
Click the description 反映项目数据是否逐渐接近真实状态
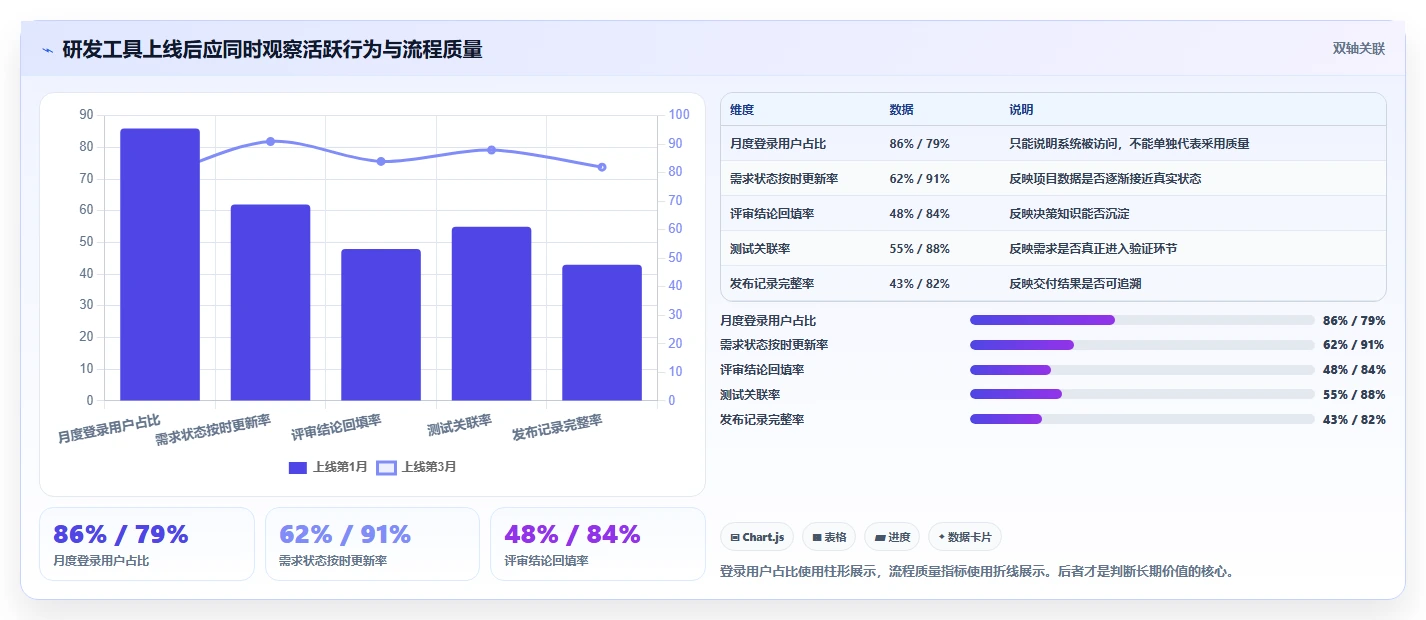point(1105,179)
